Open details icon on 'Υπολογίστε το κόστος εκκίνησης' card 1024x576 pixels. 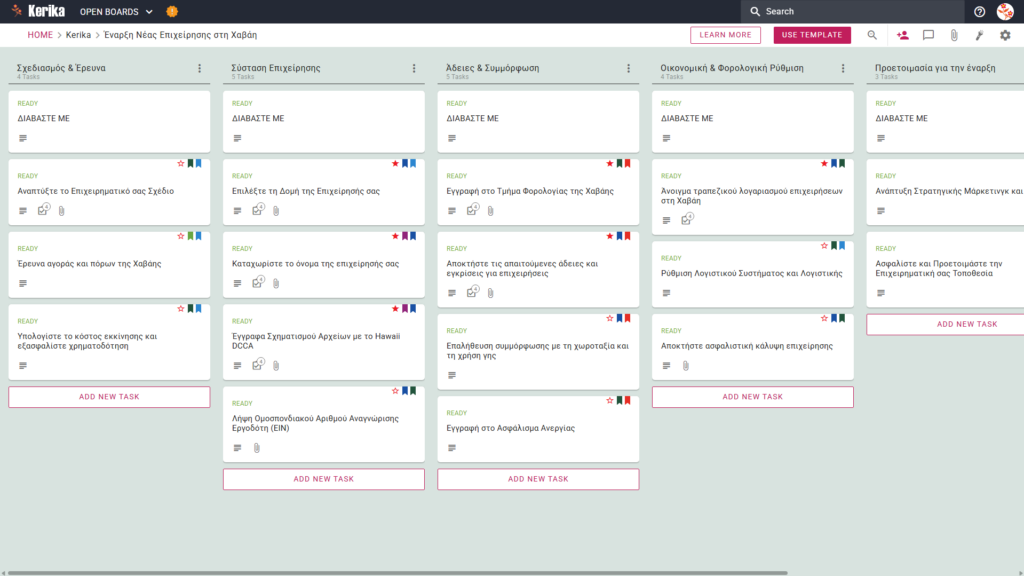pos(23,366)
